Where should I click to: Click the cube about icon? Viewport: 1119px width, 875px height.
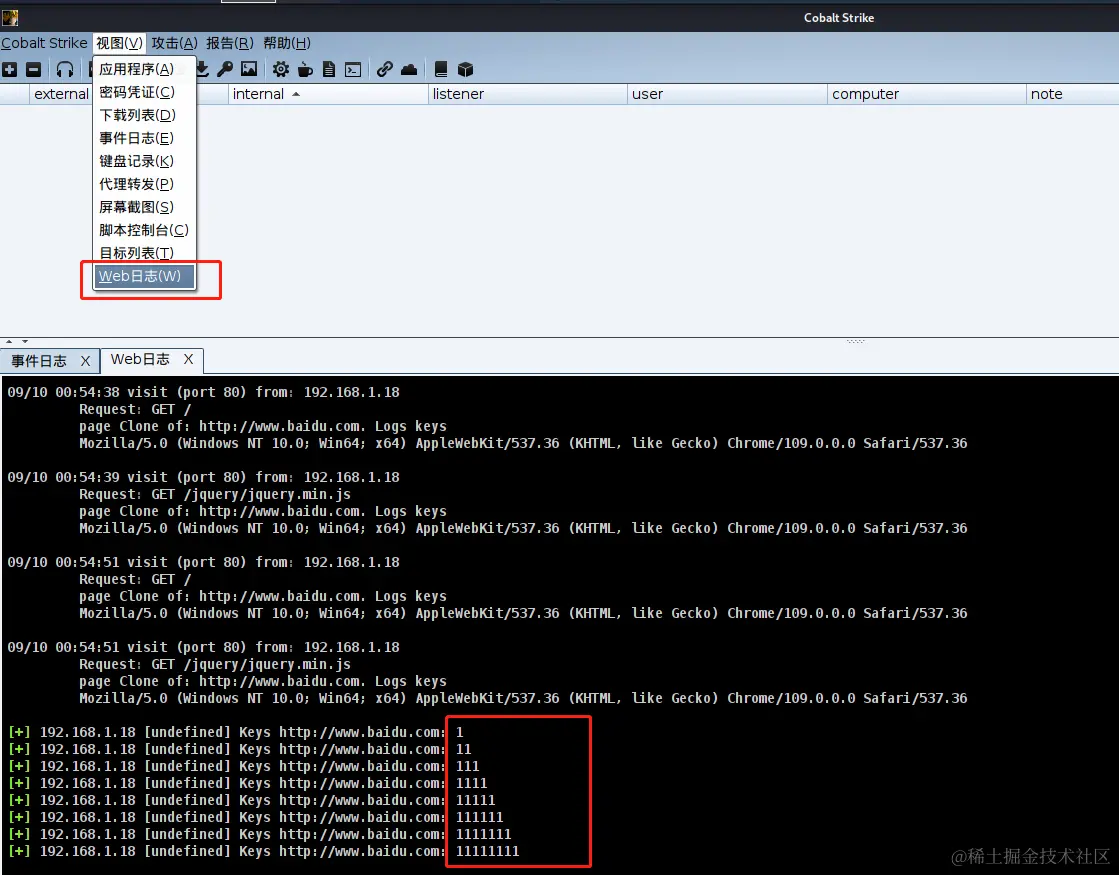click(x=465, y=69)
